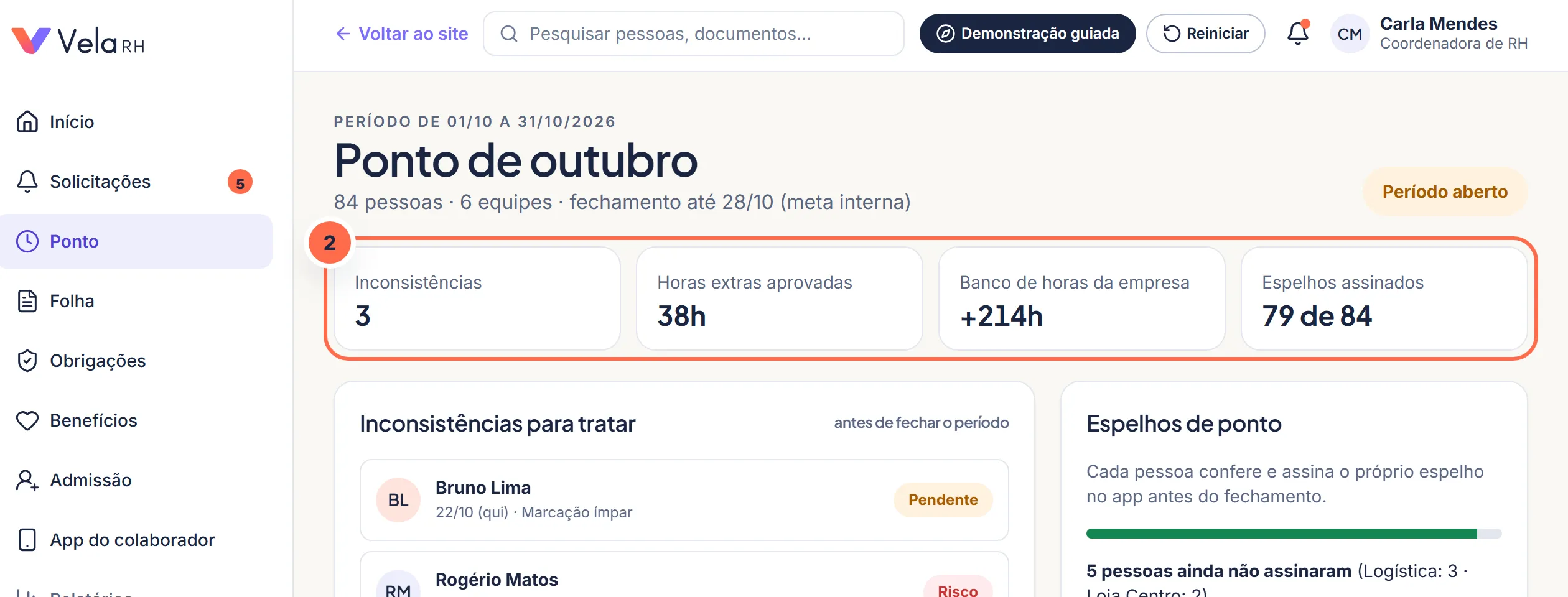
Task: Click Voltar ao site link
Action: point(402,34)
